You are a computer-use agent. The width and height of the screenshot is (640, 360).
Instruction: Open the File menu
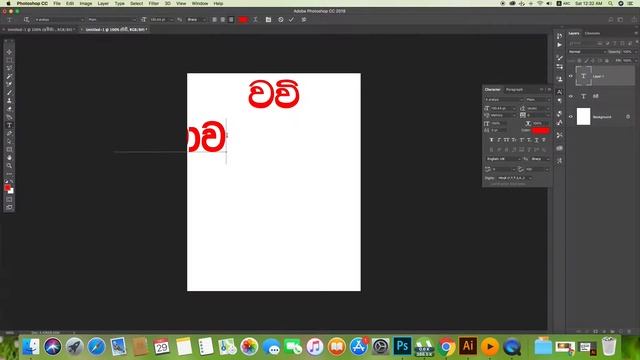pyautogui.click(x=57, y=3)
